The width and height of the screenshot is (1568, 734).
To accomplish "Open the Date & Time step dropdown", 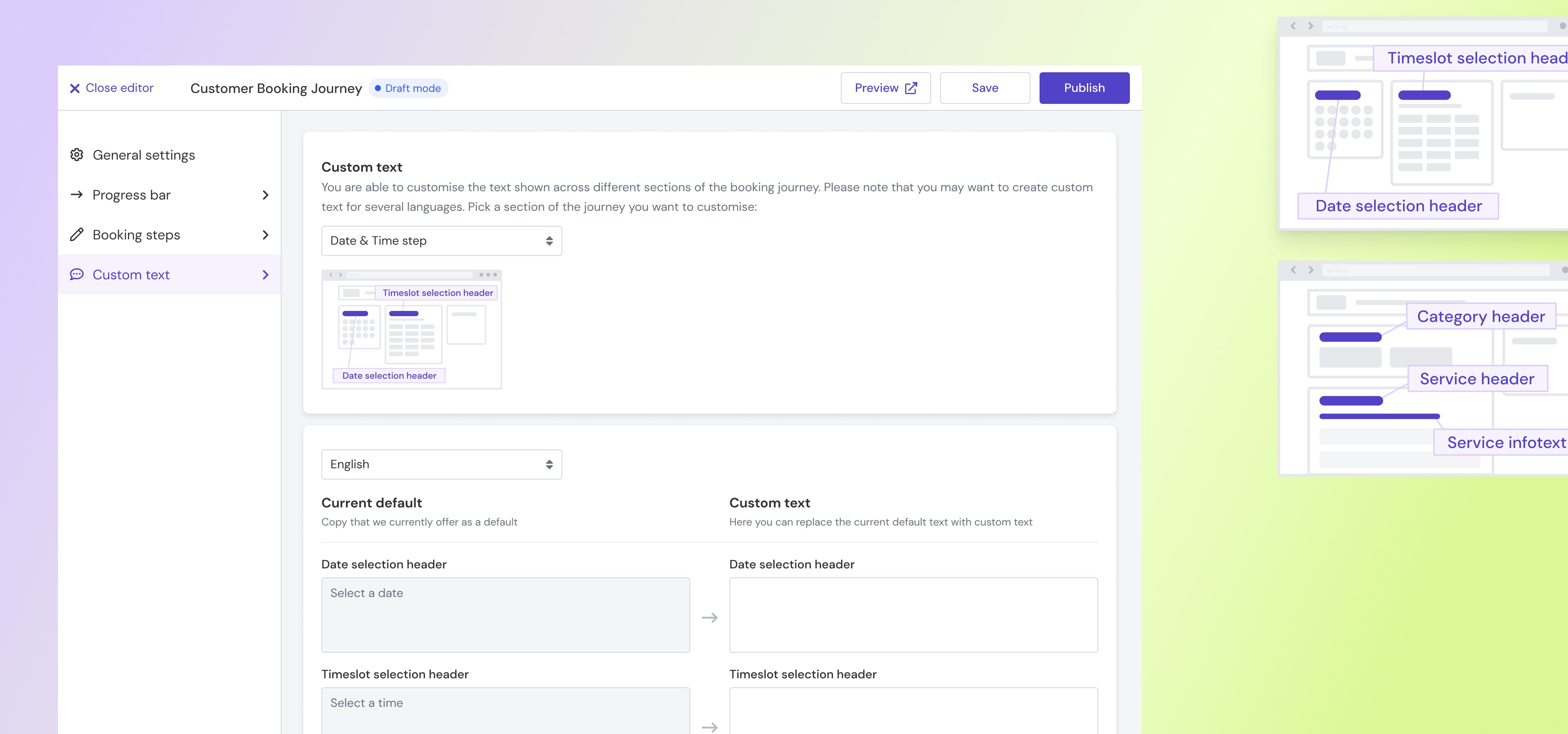I will click(441, 241).
